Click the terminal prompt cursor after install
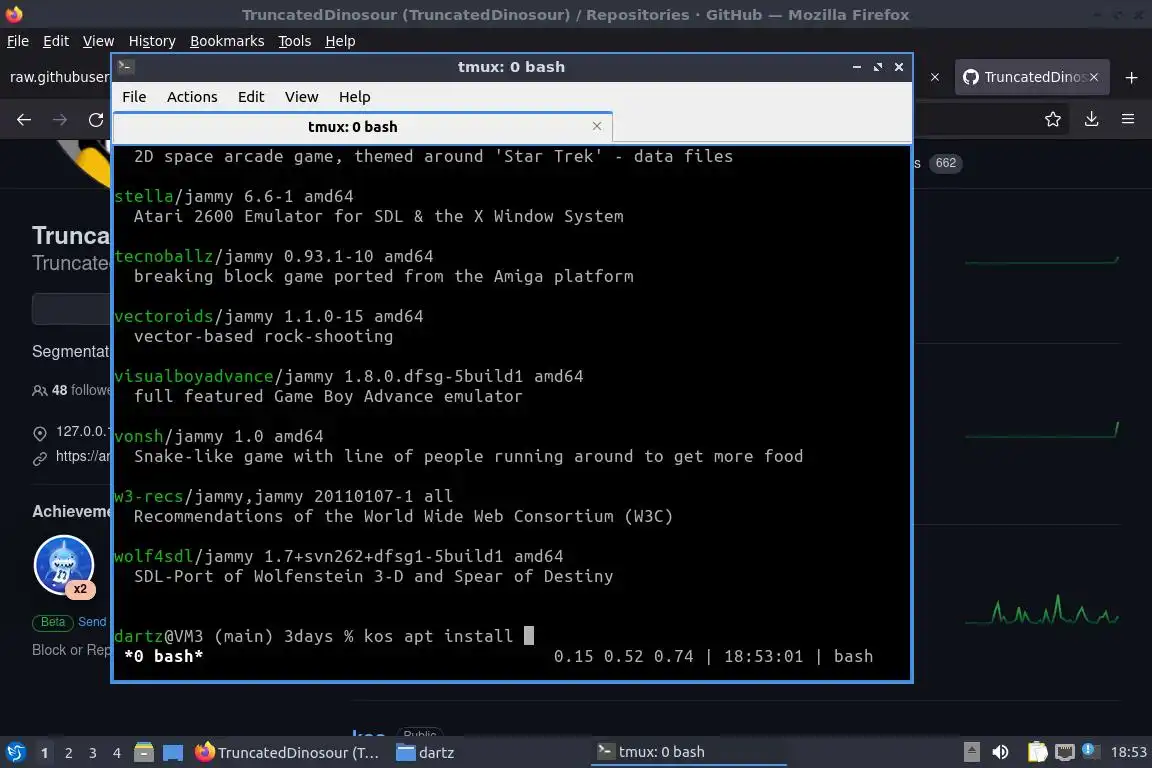 click(x=528, y=636)
